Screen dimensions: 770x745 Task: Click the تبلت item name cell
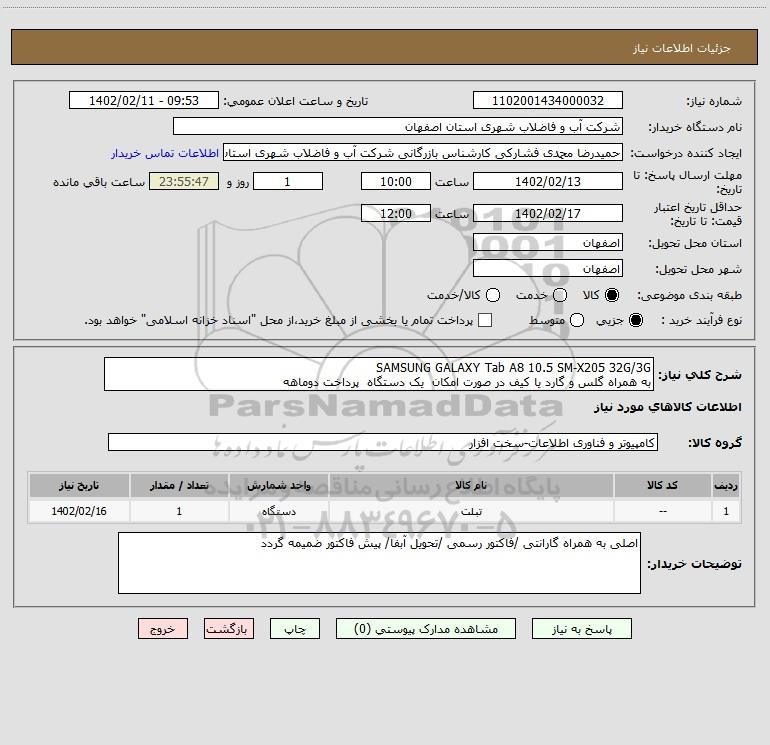(470, 511)
